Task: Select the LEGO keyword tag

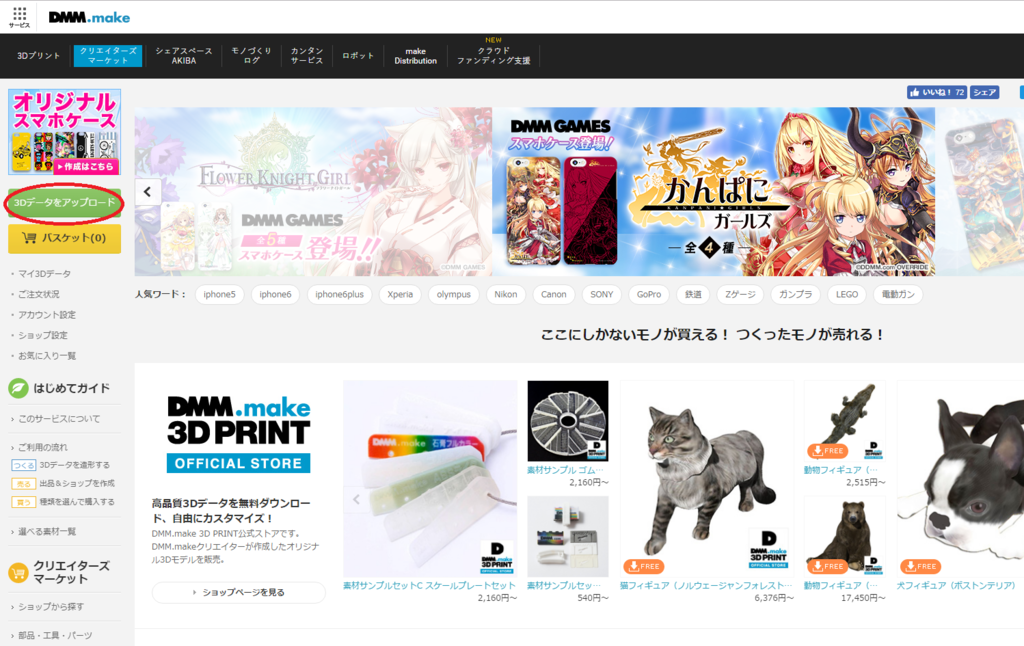Action: point(847,295)
